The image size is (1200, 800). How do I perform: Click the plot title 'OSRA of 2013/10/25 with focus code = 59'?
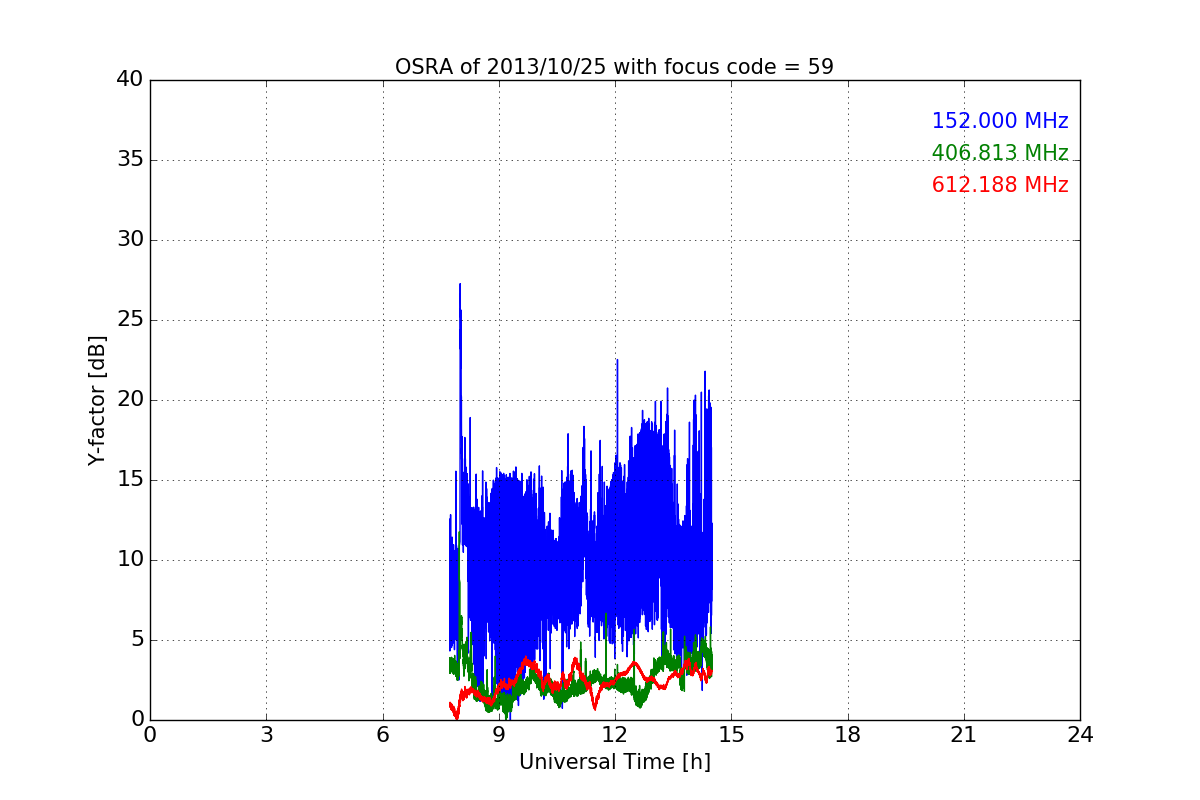click(614, 67)
